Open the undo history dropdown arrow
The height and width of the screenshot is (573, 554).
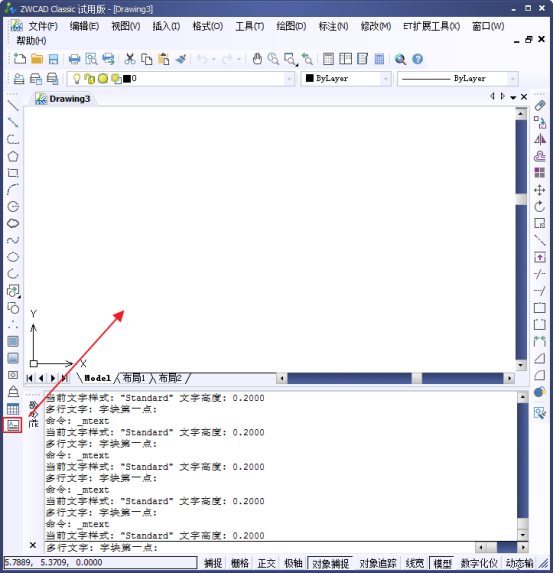pyautogui.click(x=213, y=59)
